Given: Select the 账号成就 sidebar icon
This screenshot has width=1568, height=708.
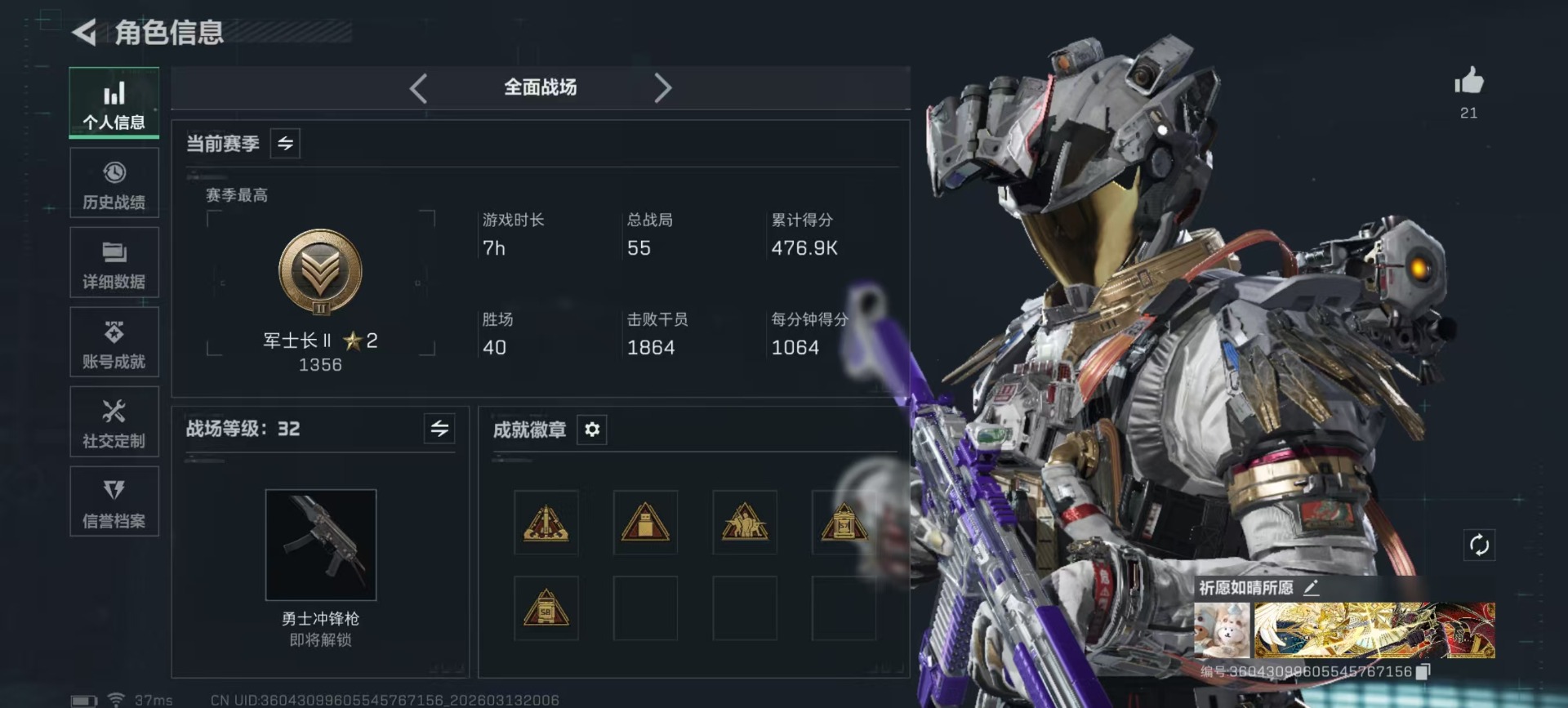Looking at the screenshot, I should [114, 343].
